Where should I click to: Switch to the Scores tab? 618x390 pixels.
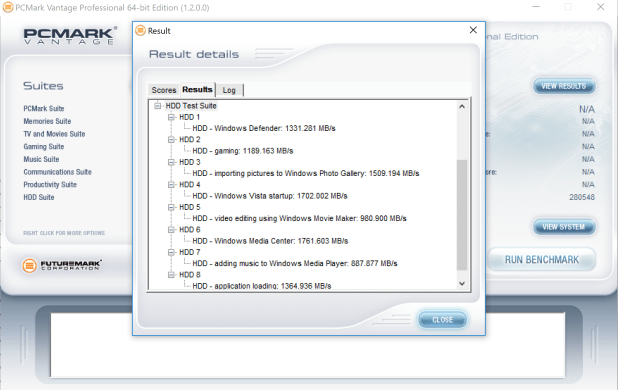[x=164, y=90]
